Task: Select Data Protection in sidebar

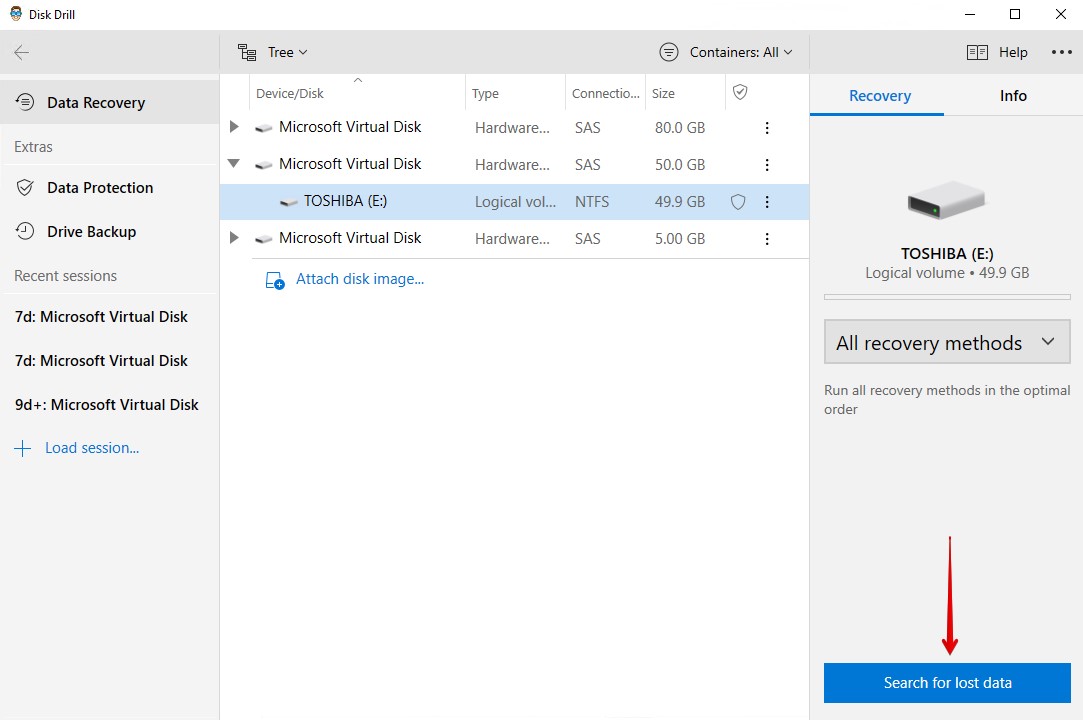Action: pyautogui.click(x=110, y=188)
